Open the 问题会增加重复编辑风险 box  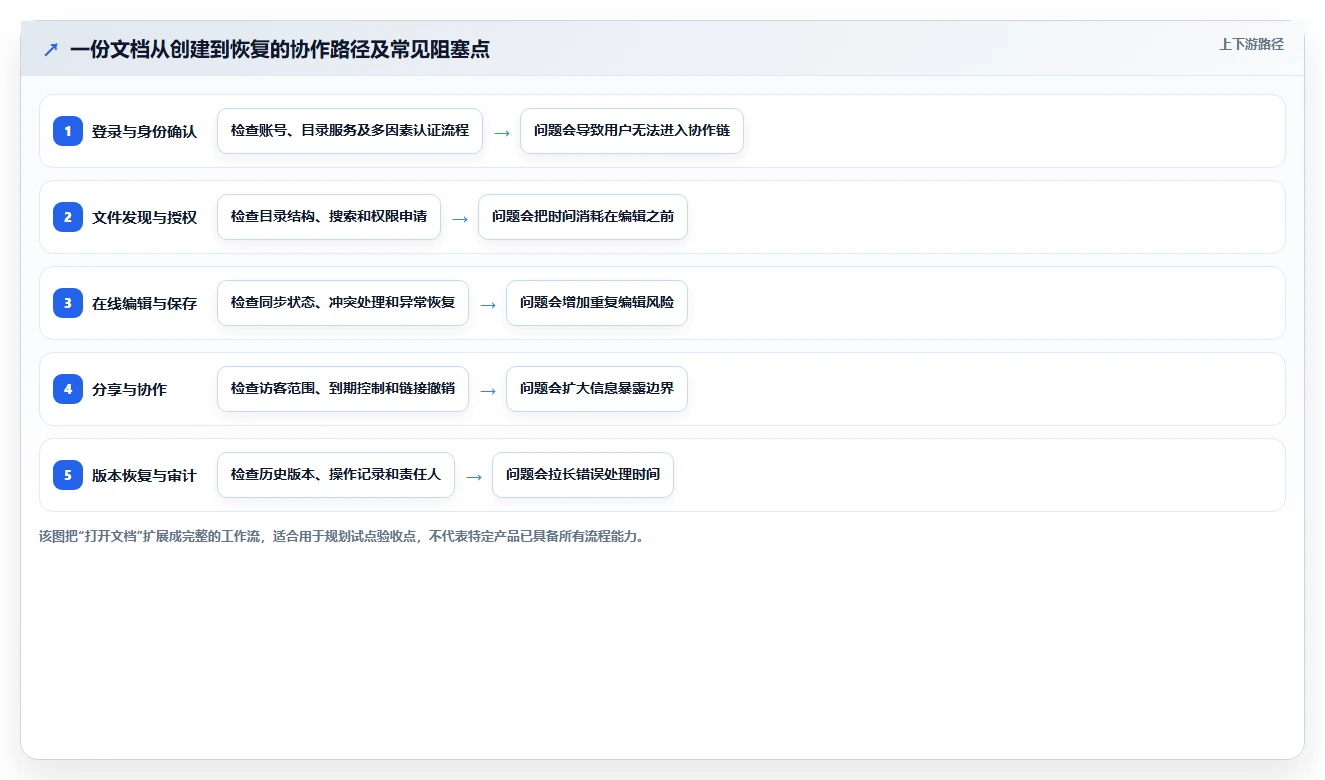(x=597, y=303)
